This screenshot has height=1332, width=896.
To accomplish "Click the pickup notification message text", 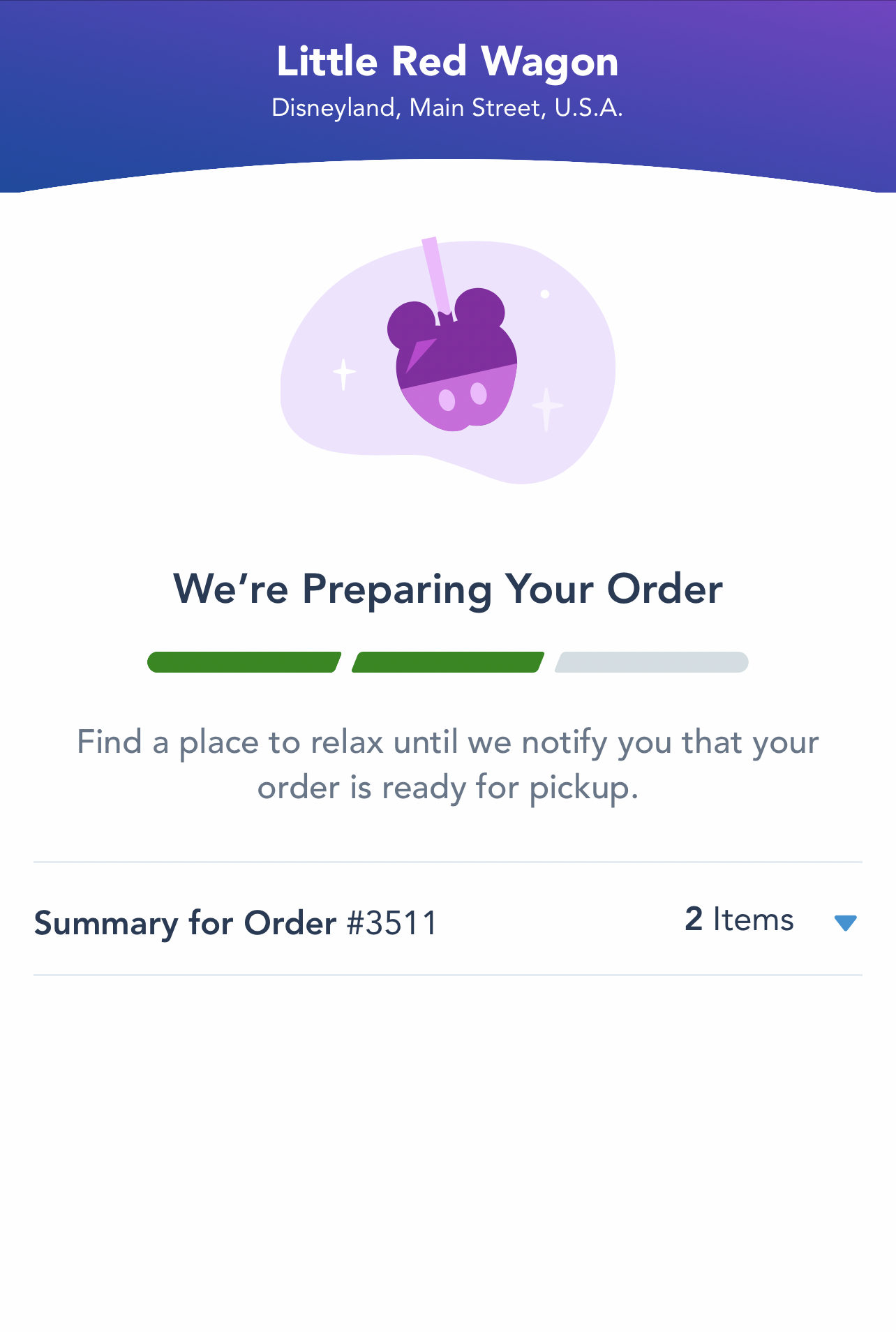I will coord(447,765).
